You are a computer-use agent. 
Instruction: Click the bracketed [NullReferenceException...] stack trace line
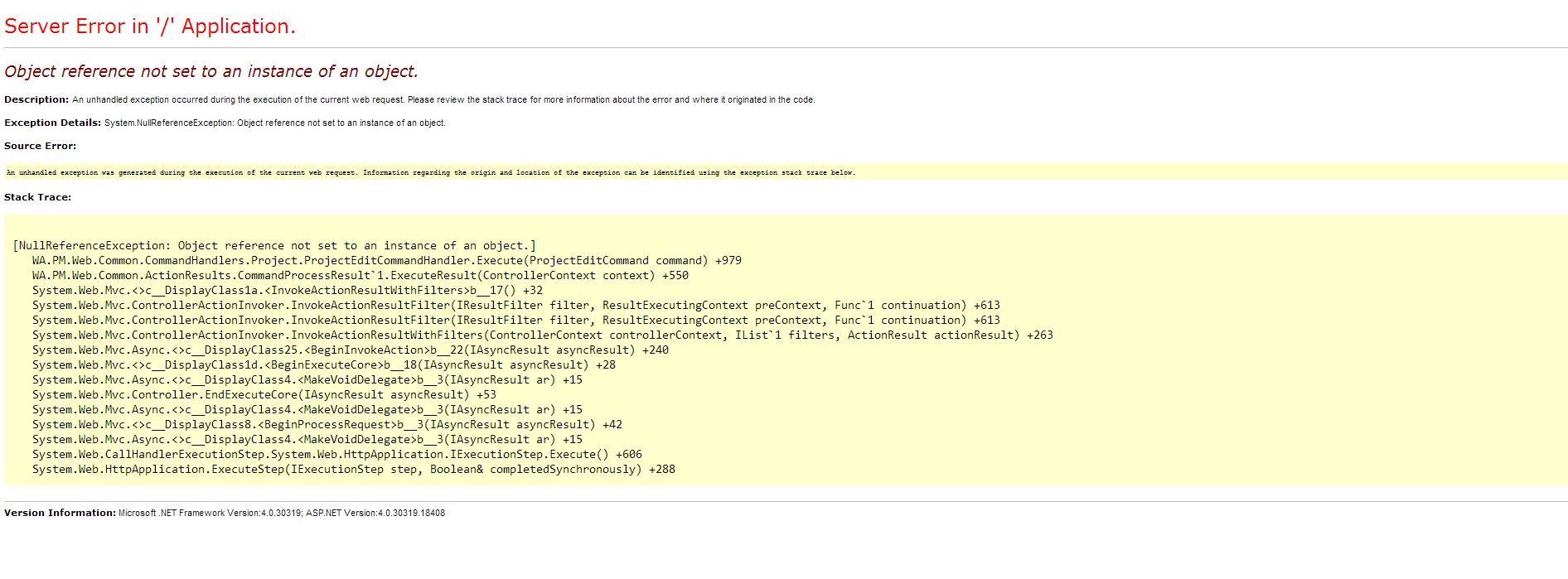click(x=274, y=246)
